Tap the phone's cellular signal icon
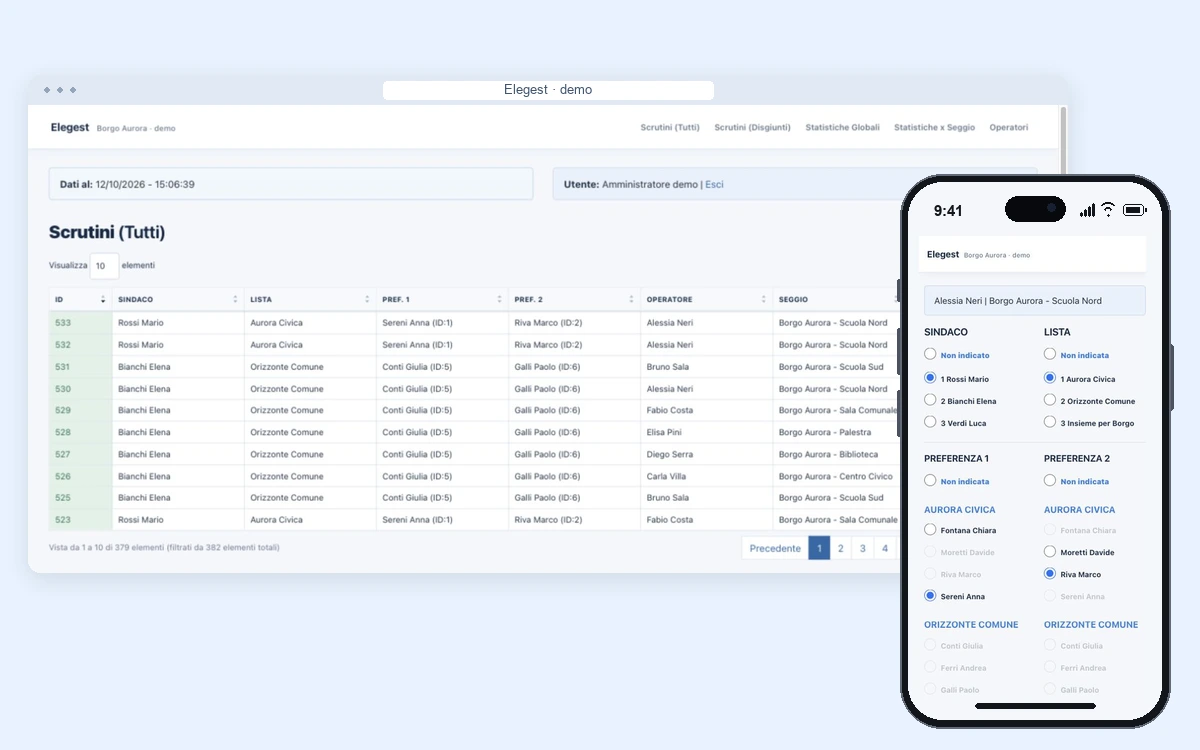The image size is (1200, 750). 1087,210
